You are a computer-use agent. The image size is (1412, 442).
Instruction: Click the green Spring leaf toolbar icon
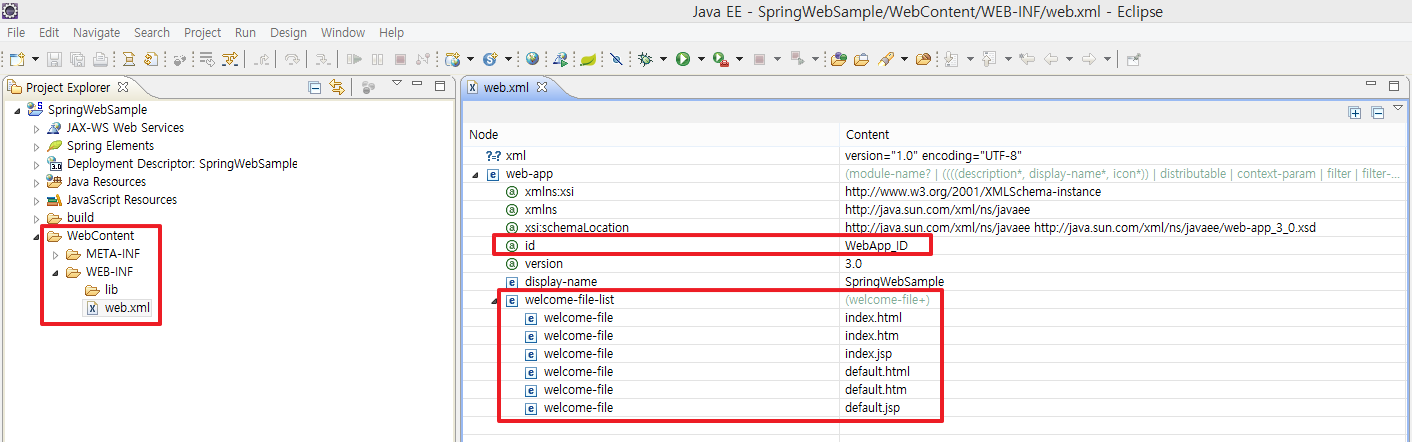[x=588, y=59]
